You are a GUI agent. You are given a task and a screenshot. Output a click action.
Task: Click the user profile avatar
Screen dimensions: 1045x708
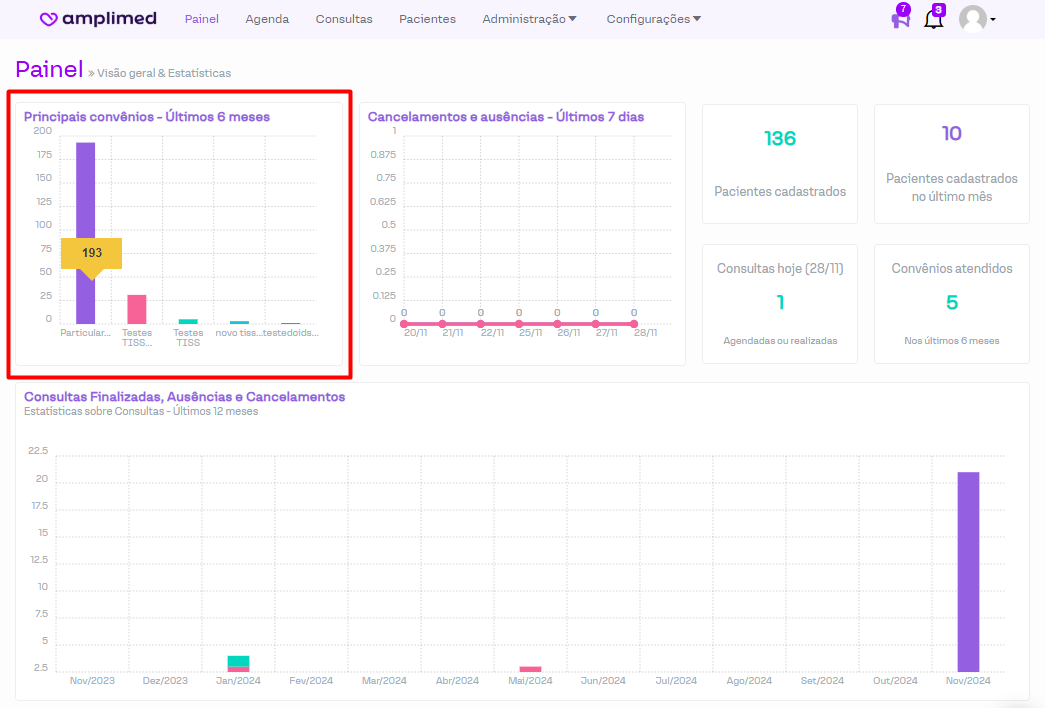click(972, 19)
